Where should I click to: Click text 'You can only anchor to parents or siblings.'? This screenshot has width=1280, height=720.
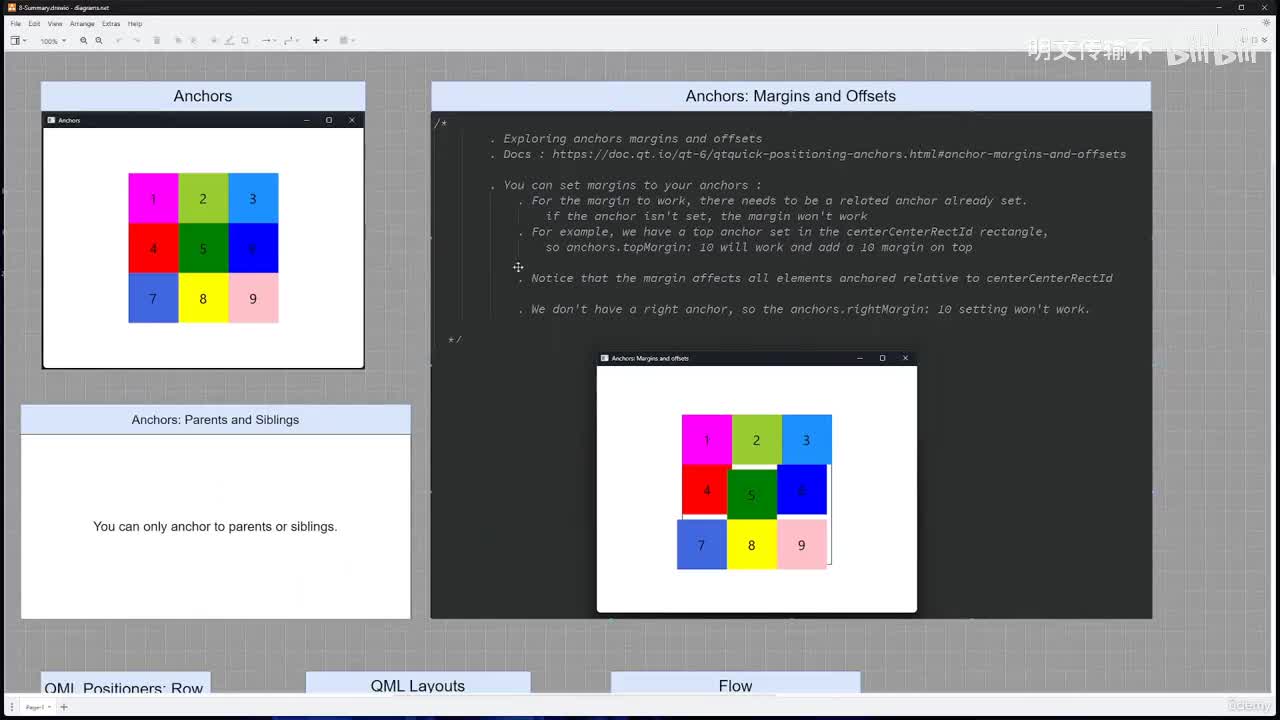(x=215, y=527)
